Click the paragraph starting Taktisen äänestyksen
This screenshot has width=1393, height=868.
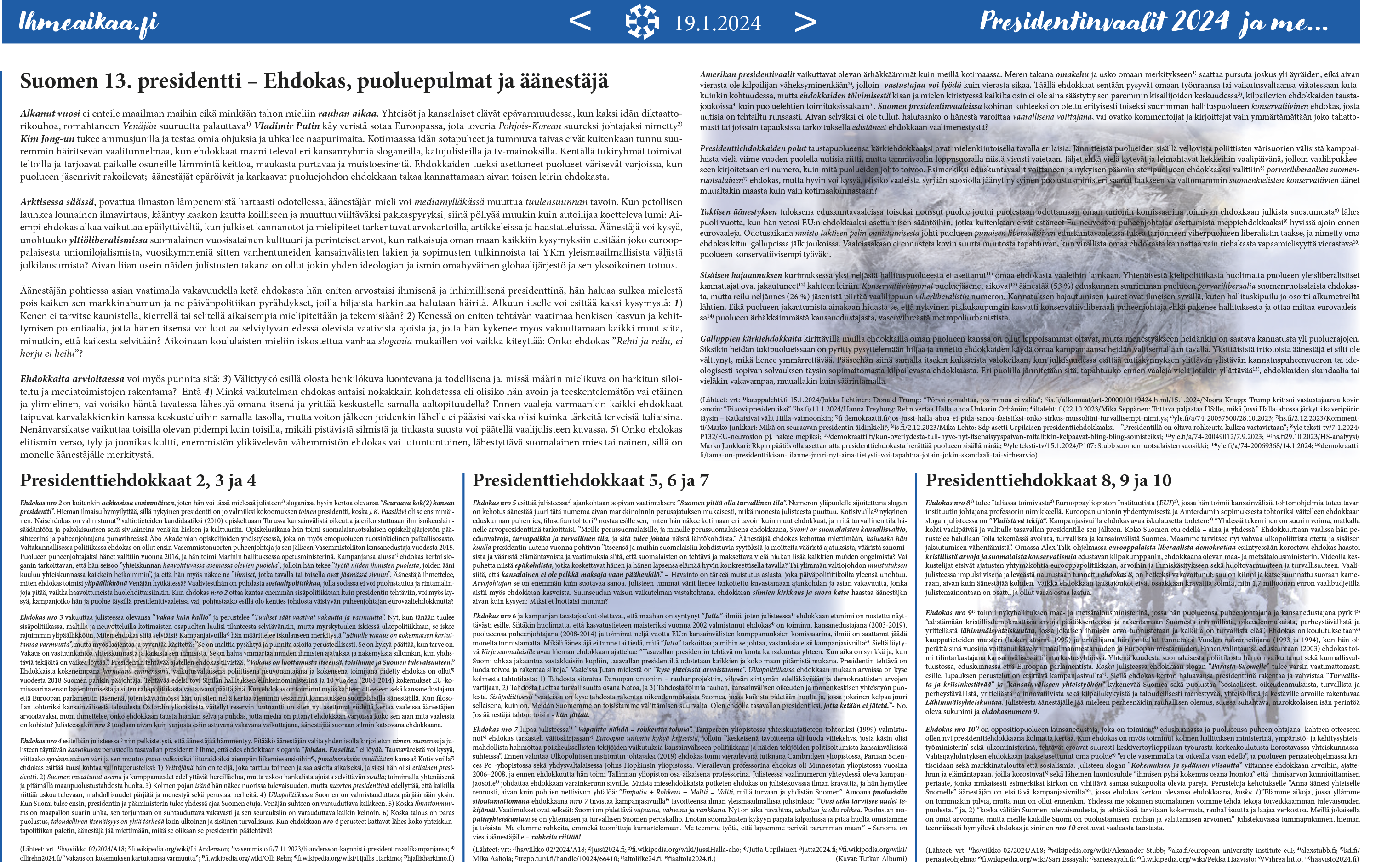click(x=1029, y=233)
